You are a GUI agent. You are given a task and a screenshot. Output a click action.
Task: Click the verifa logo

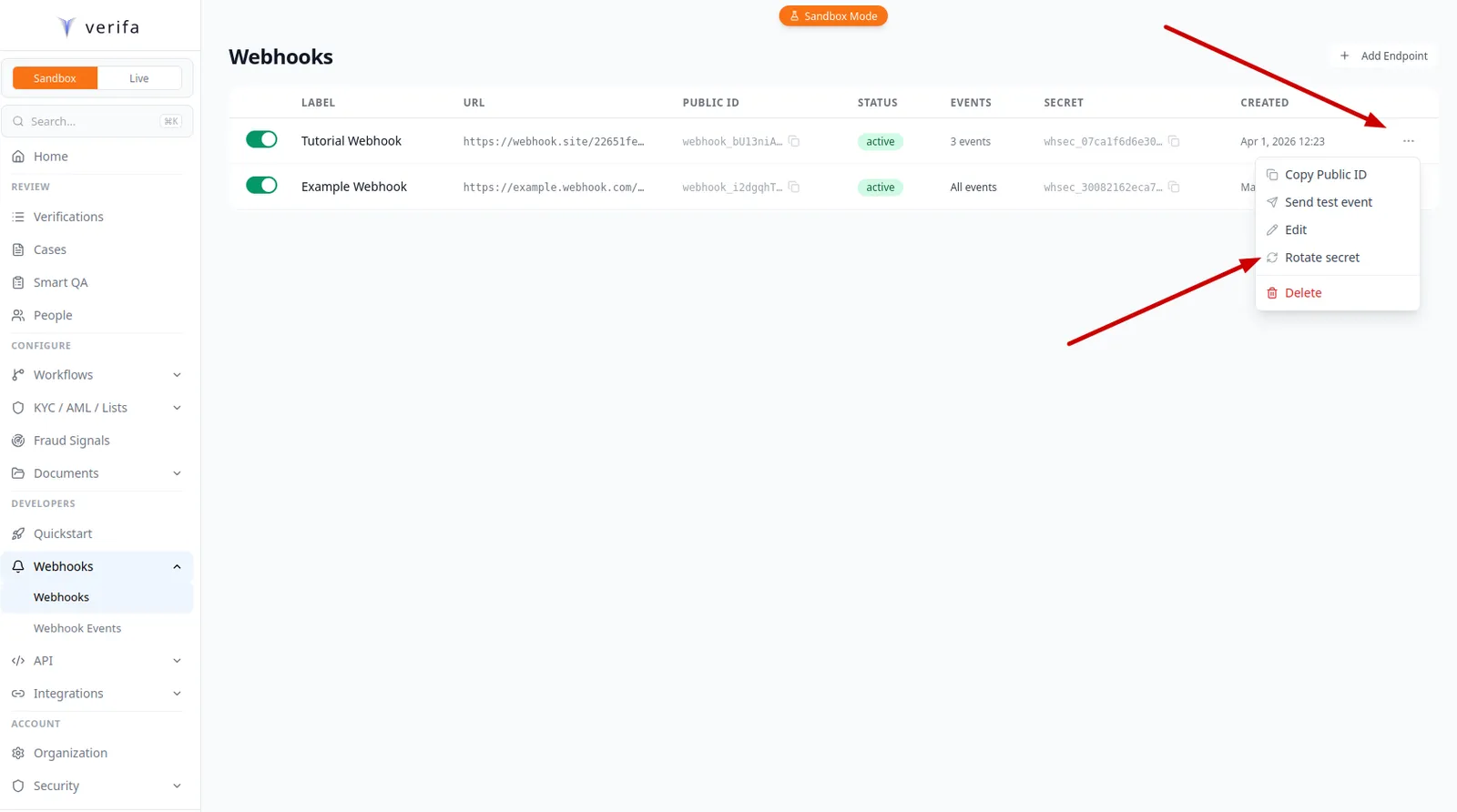98,26
